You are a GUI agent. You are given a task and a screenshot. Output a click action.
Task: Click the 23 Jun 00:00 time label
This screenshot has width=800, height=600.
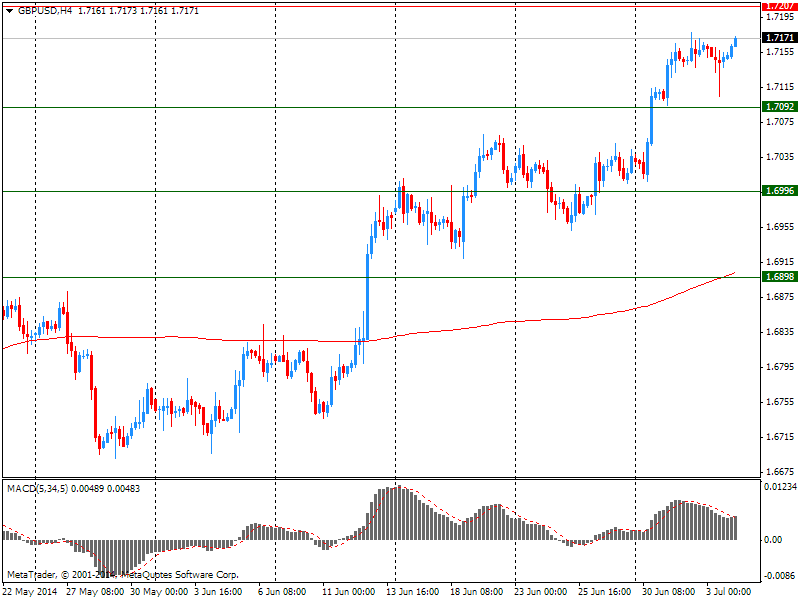pos(540,592)
